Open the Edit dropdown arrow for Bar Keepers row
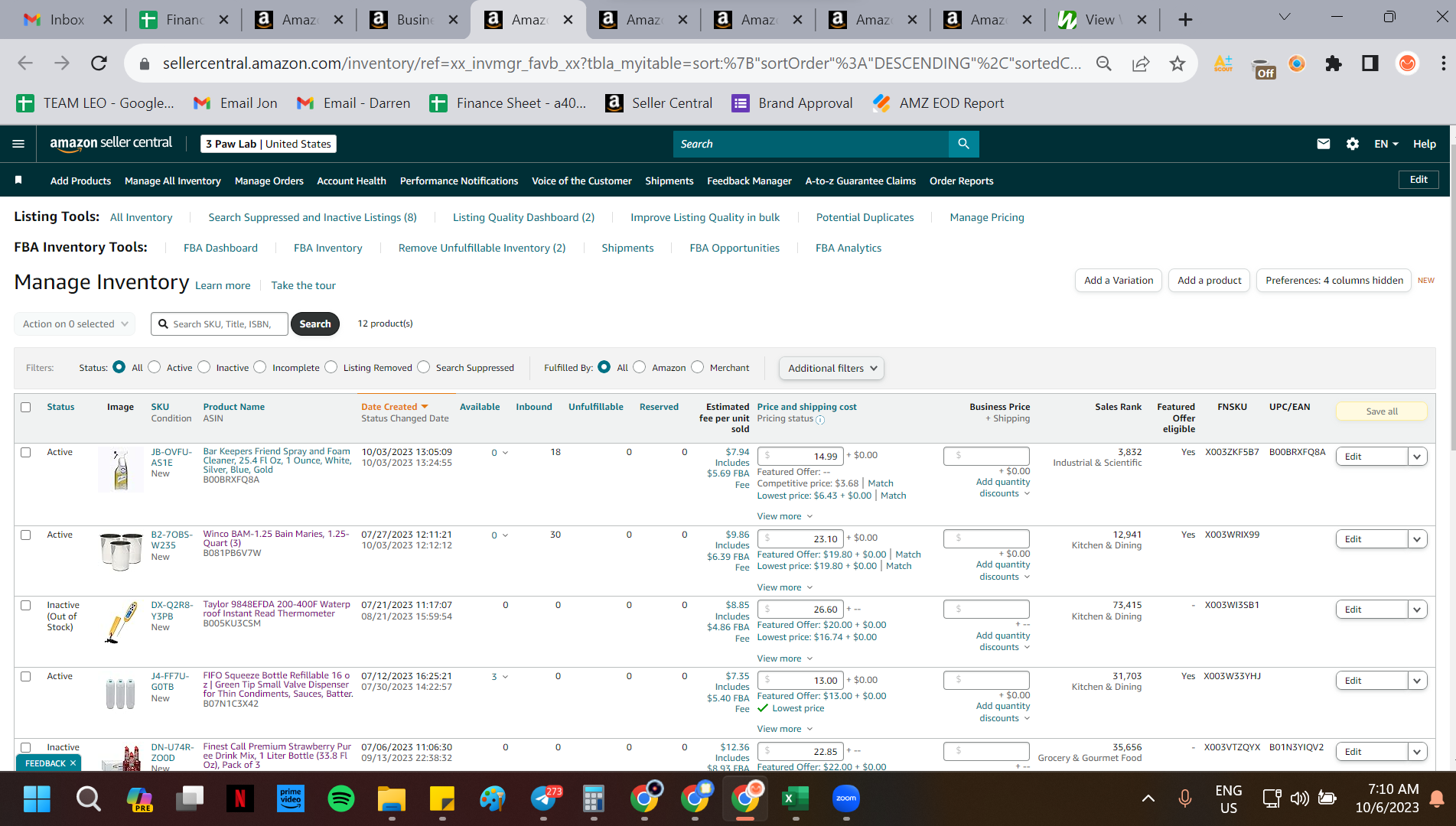The width and height of the screenshot is (1456, 826). [1417, 457]
